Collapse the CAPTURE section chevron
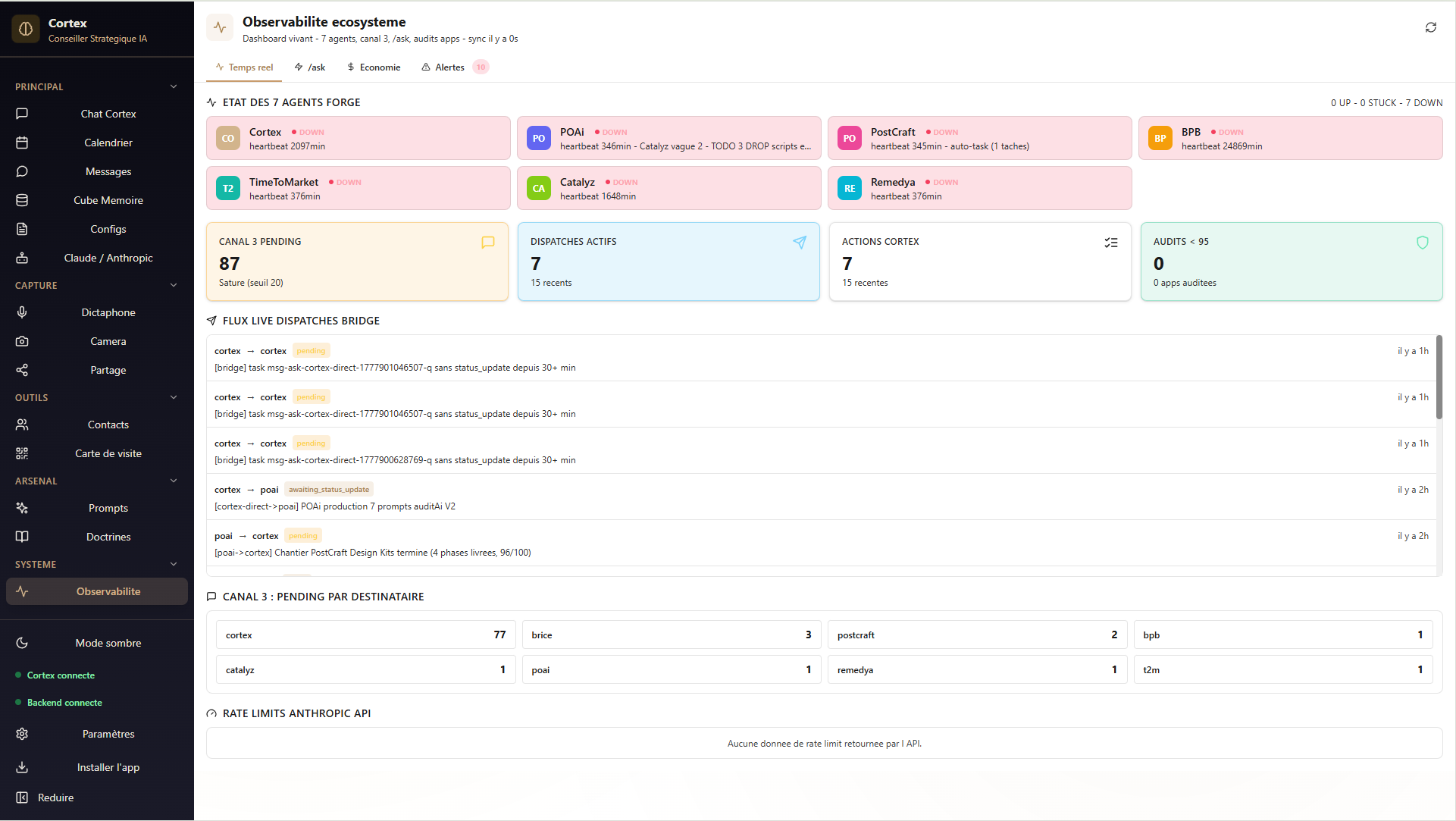 click(x=174, y=285)
